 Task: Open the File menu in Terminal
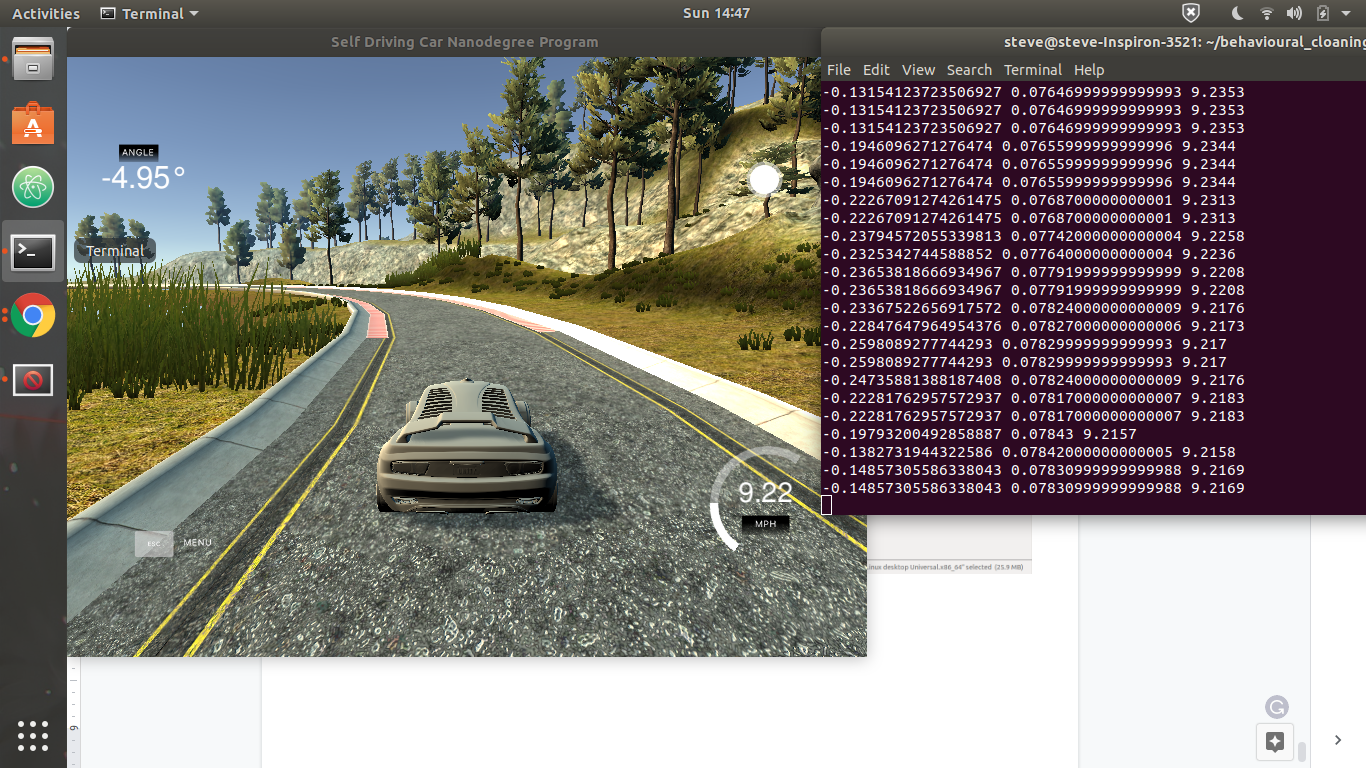(839, 69)
